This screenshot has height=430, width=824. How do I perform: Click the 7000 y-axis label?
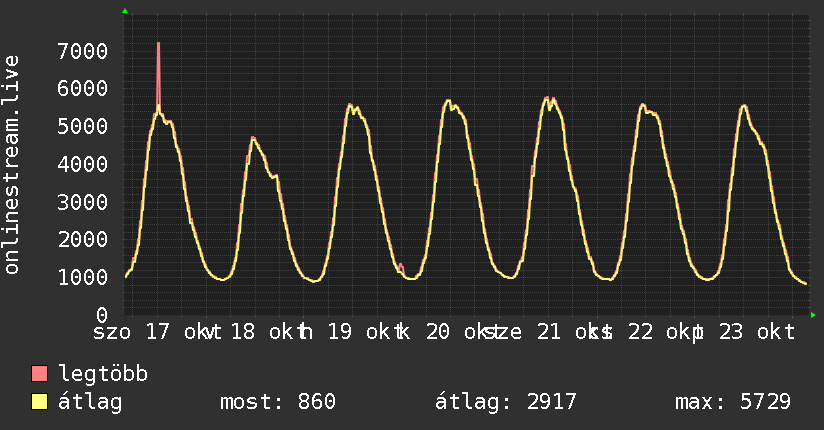click(83, 52)
